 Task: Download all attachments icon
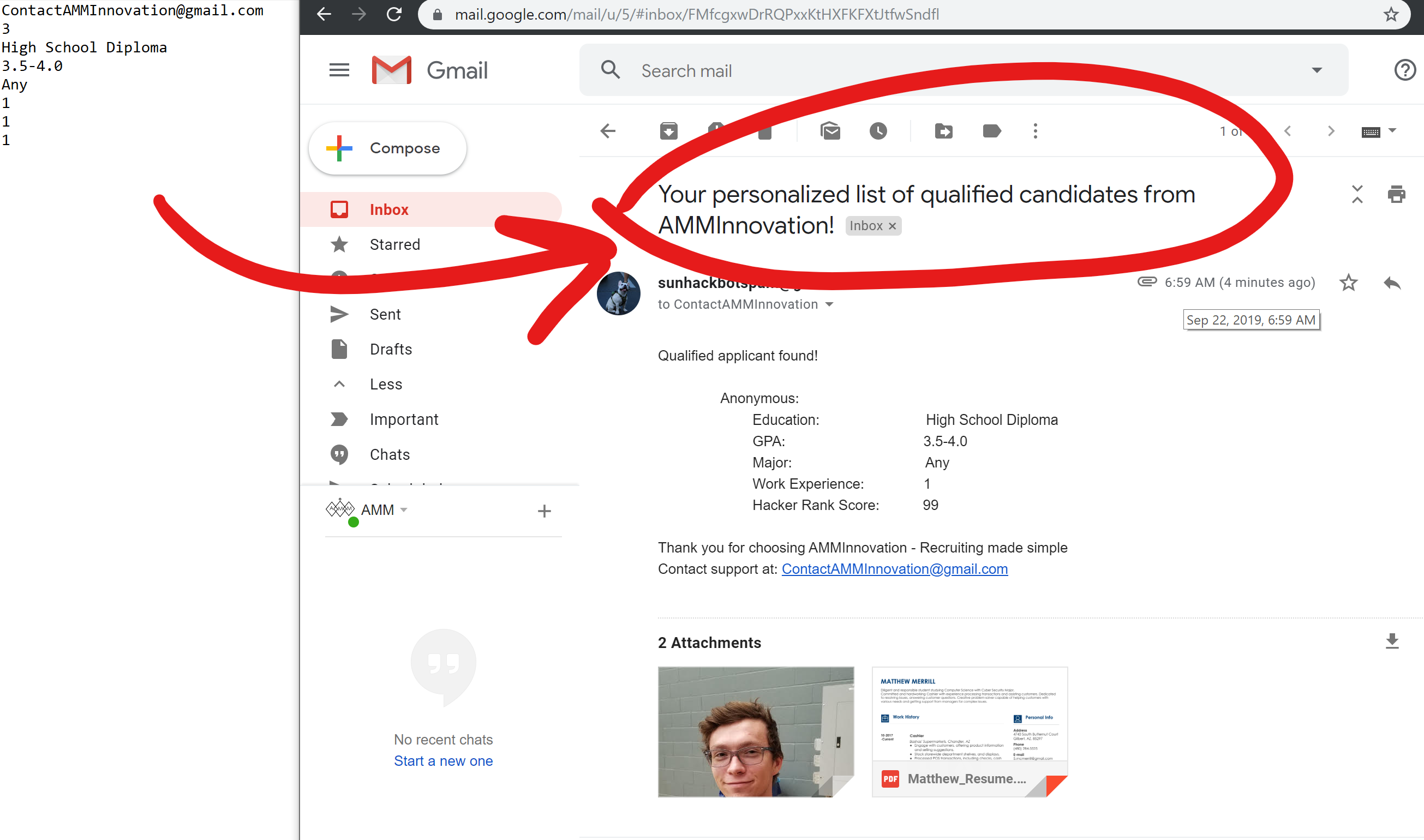pyautogui.click(x=1392, y=641)
